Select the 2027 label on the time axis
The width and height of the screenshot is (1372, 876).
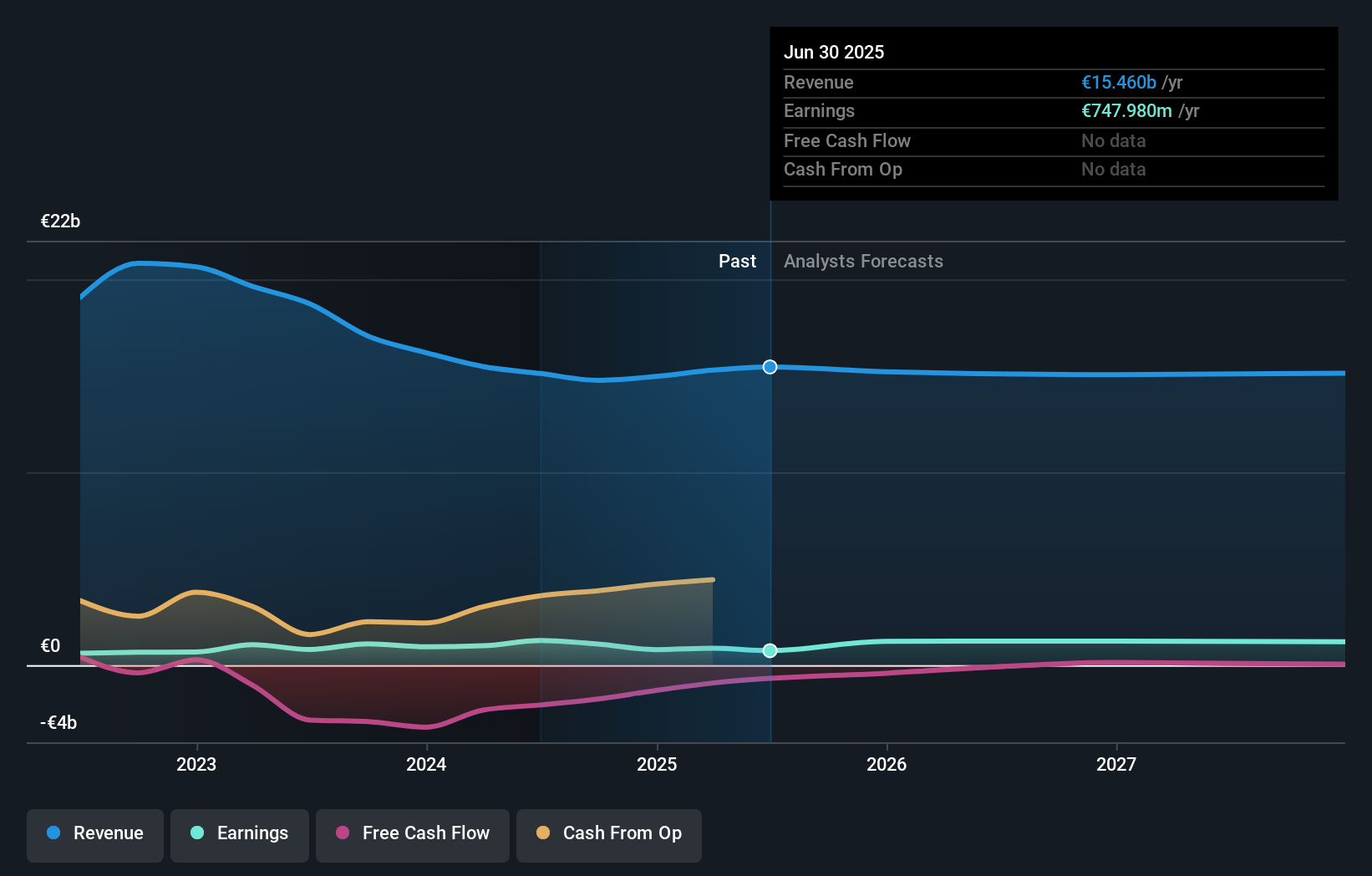(1117, 763)
